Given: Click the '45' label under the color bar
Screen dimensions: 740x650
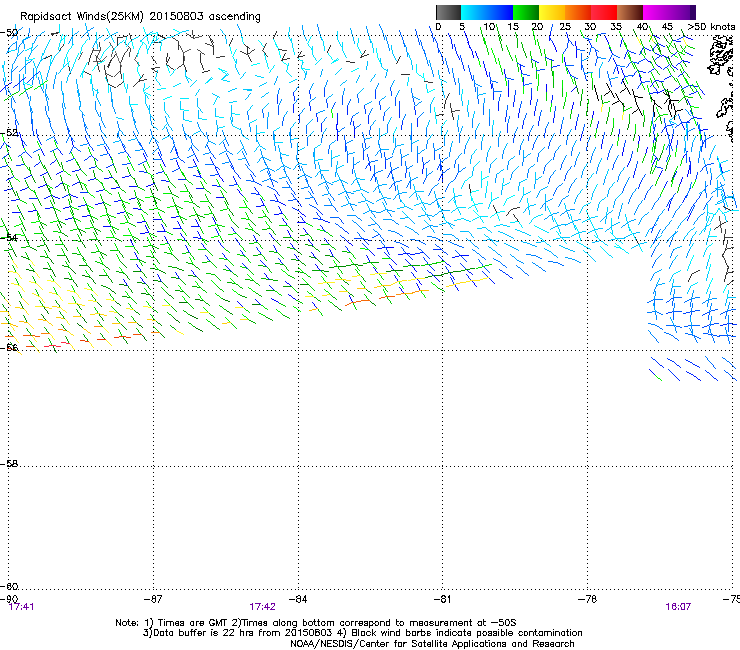Looking at the screenshot, I should coord(667,27).
